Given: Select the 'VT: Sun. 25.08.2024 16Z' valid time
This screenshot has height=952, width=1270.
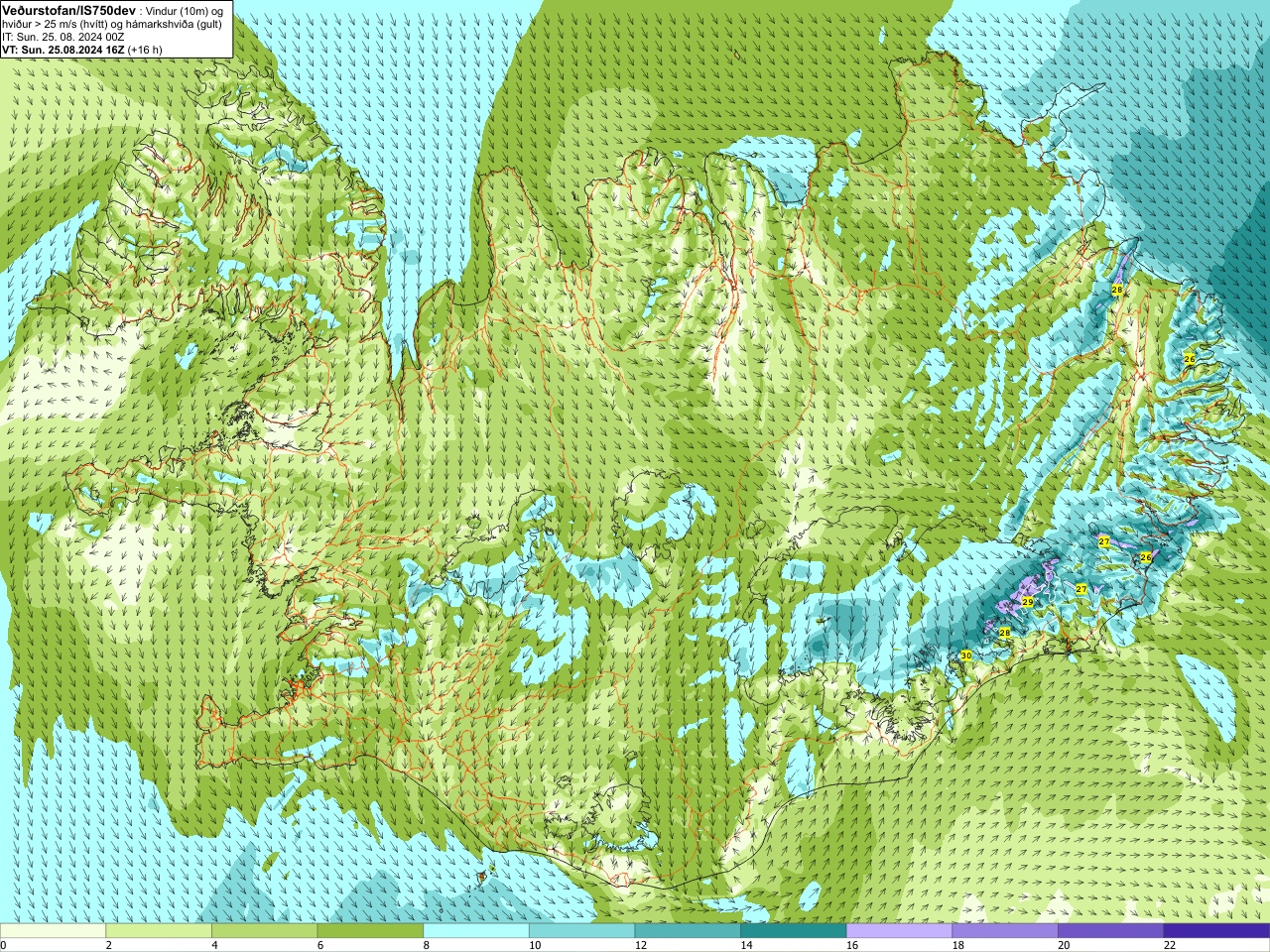Looking at the screenshot, I should [63, 50].
